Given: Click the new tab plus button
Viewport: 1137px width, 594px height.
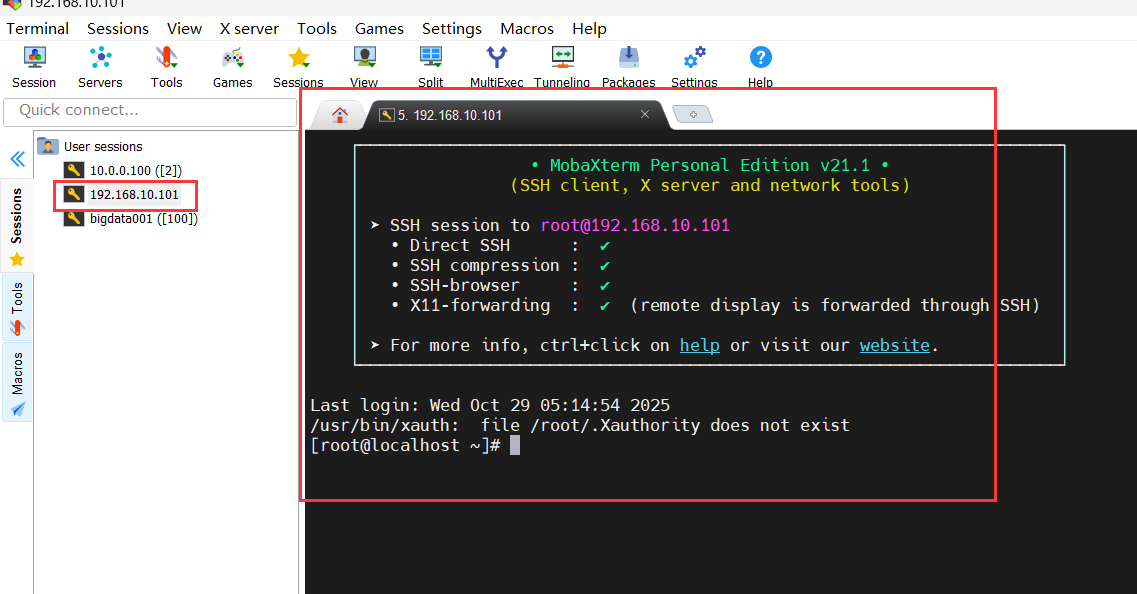Looking at the screenshot, I should 692,115.
